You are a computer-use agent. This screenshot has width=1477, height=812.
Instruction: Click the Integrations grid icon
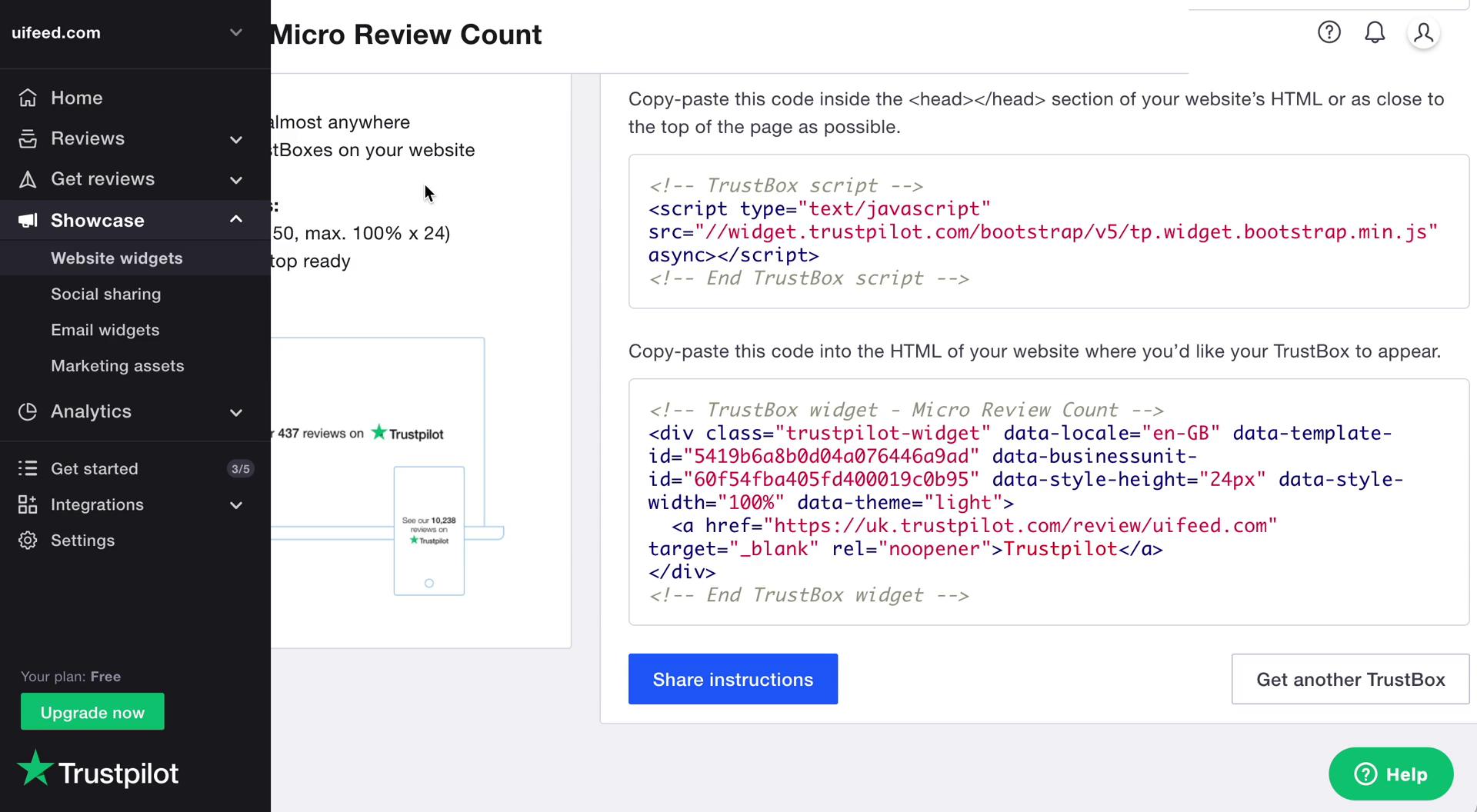pos(28,504)
